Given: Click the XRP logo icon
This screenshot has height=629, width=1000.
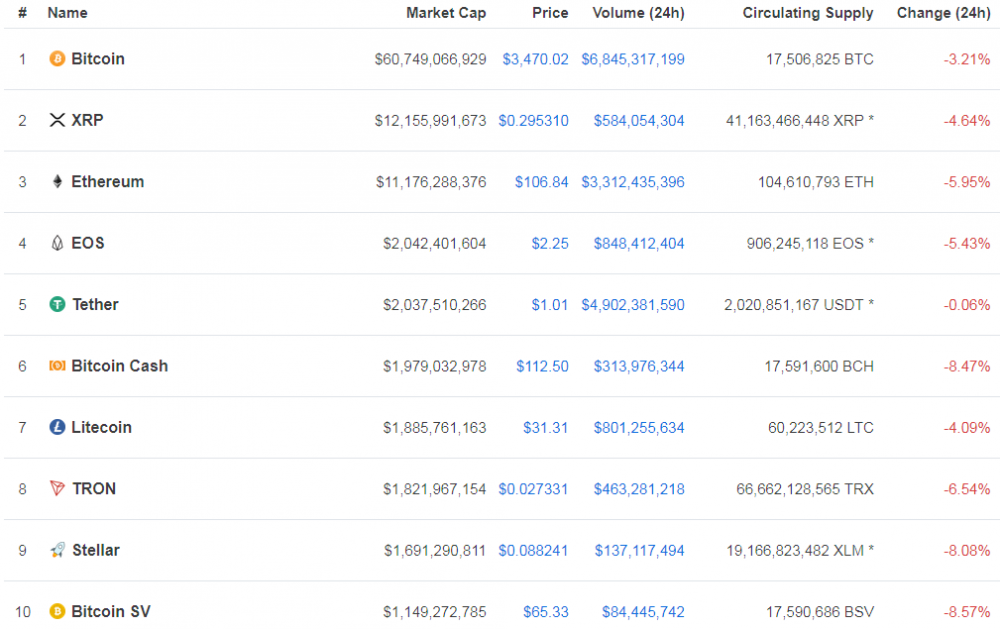Looking at the screenshot, I should (x=57, y=120).
